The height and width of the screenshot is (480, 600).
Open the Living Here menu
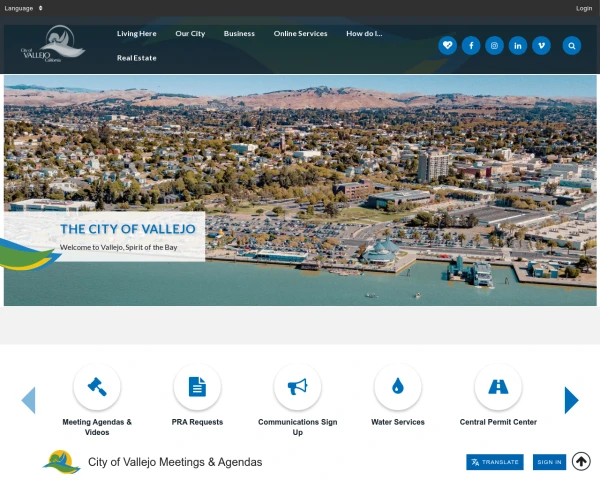[137, 34]
